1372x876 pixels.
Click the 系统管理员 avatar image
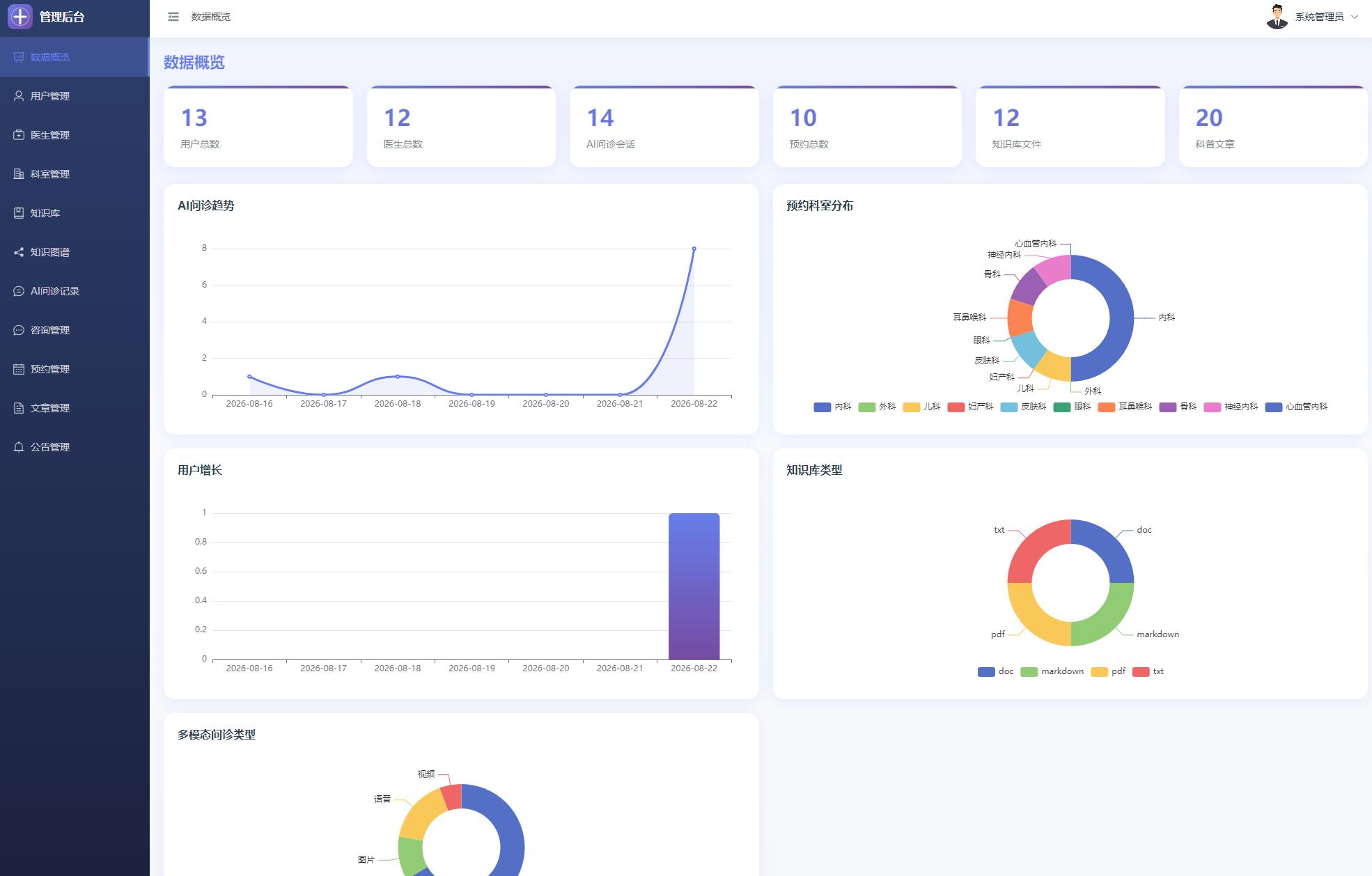point(1277,17)
